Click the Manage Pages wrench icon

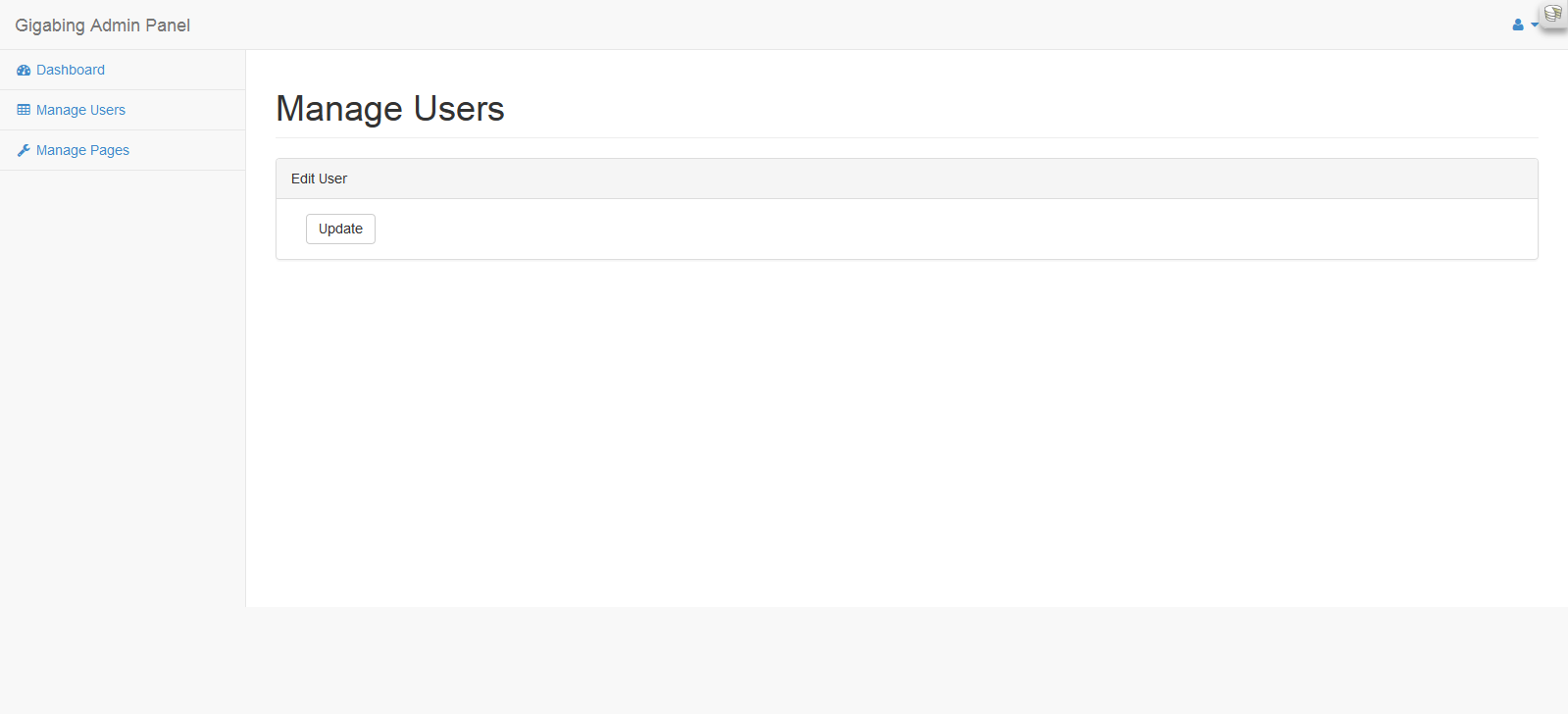tap(24, 150)
